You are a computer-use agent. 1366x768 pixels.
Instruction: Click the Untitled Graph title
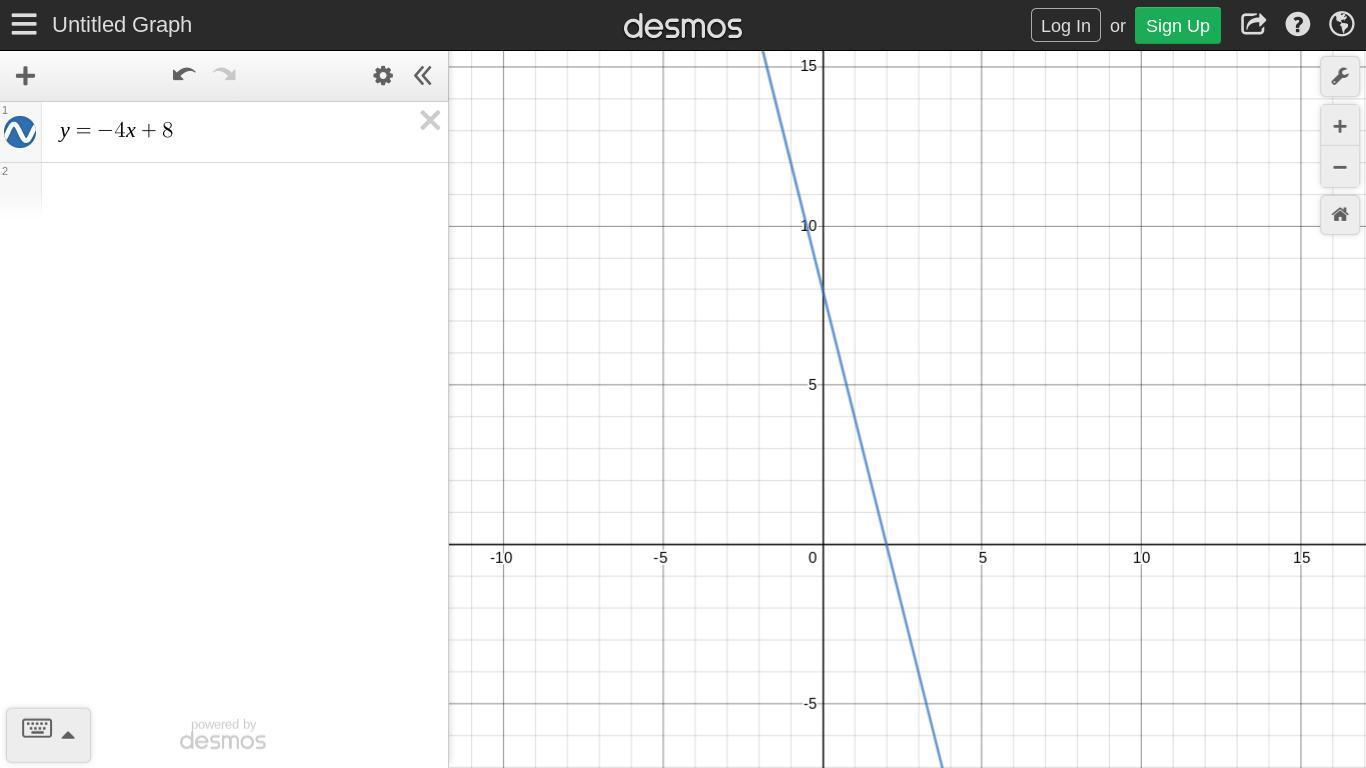point(122,25)
